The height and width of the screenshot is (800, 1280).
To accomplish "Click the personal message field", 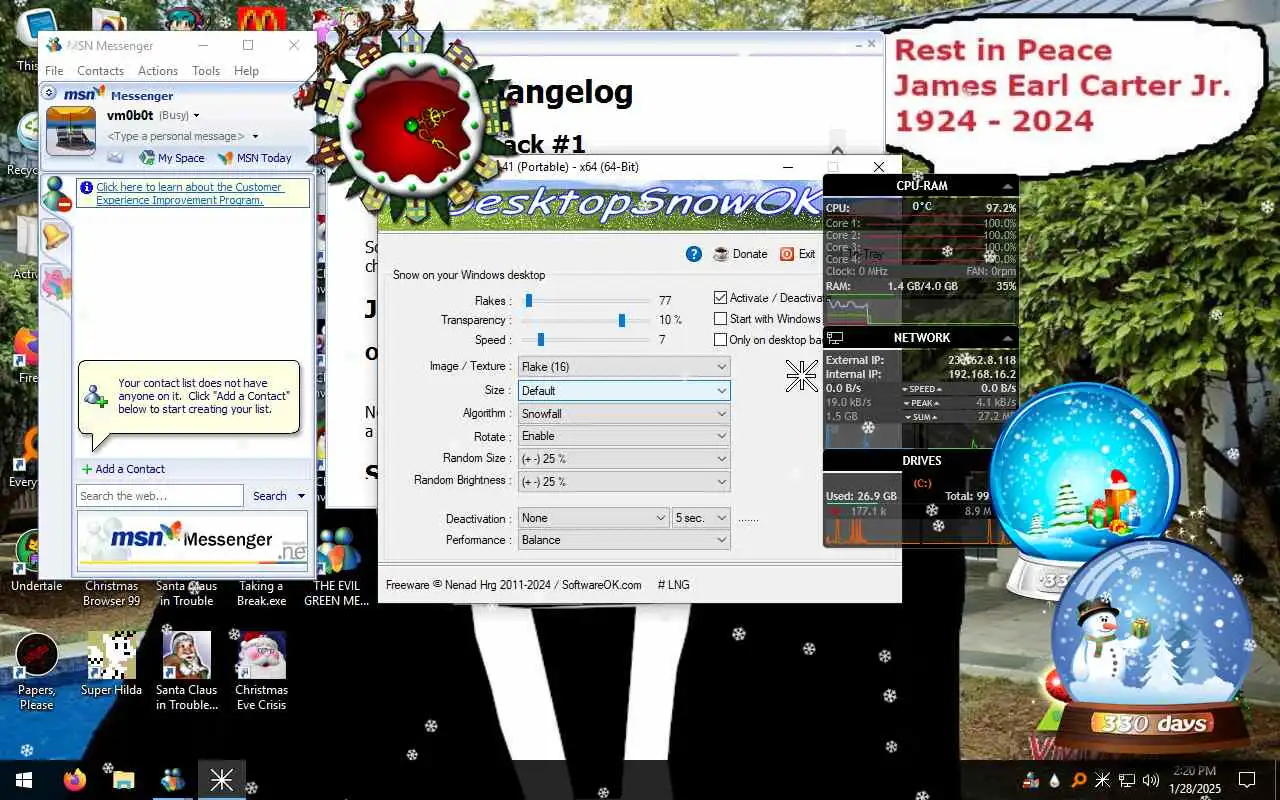I will 176,136.
